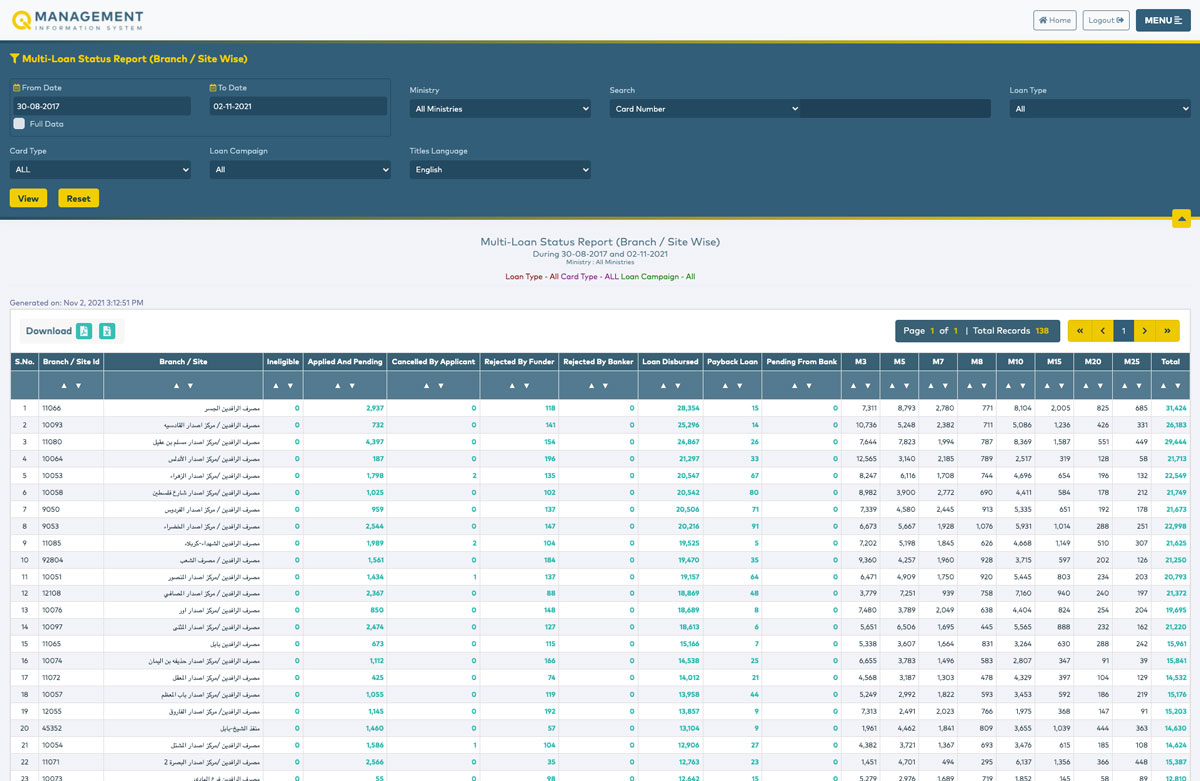This screenshot has width=1200, height=781.
Task: Open the Ministry dropdown
Action: point(500,109)
